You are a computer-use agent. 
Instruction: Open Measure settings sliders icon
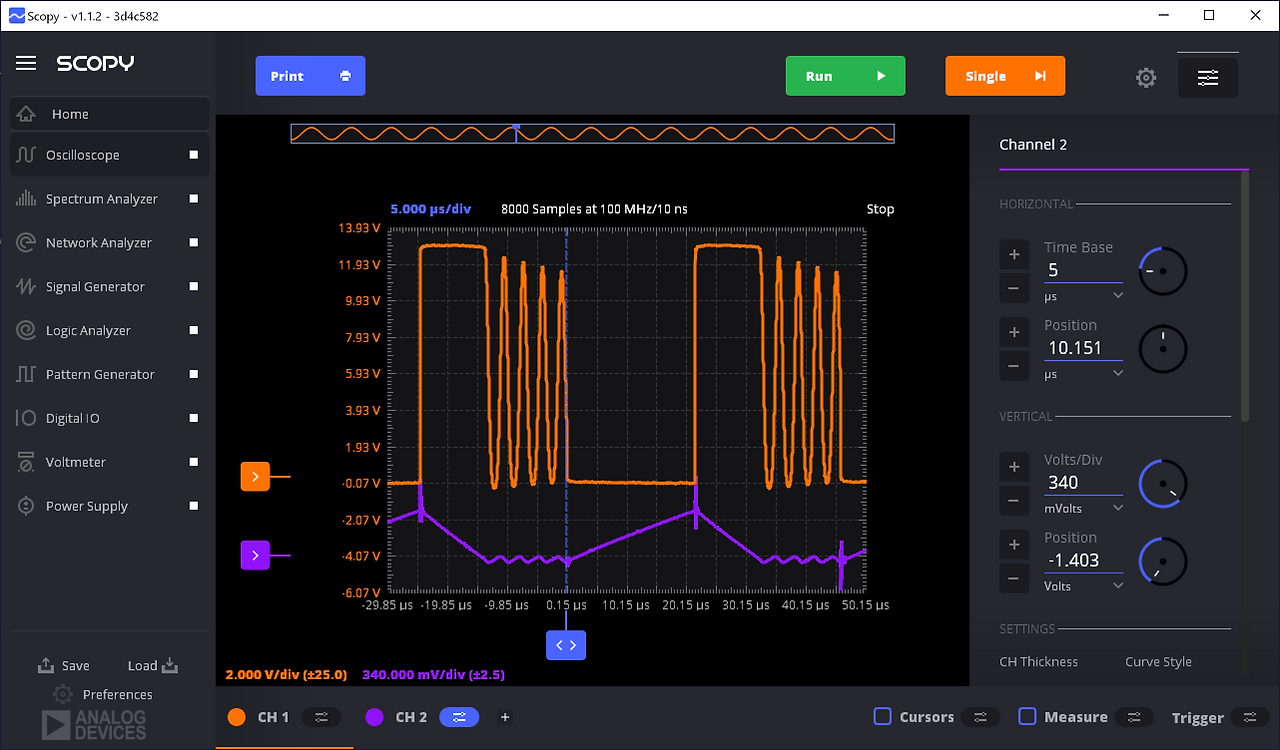pyautogui.click(x=1134, y=717)
